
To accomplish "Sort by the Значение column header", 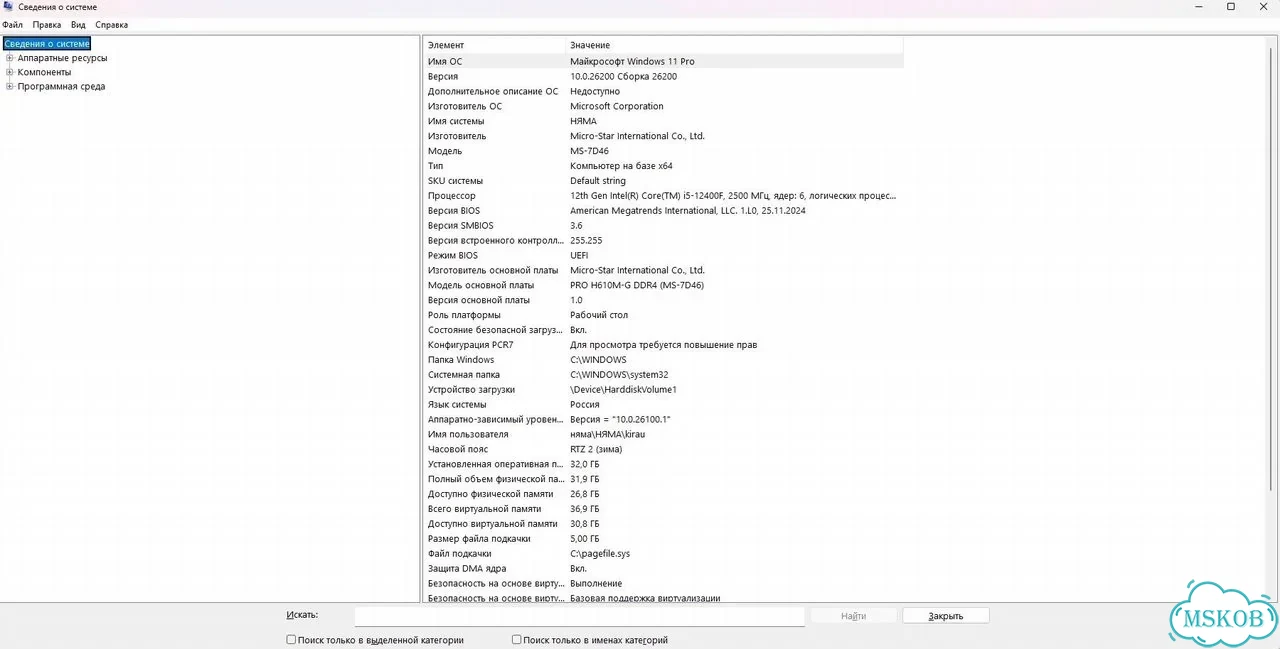I will [735, 45].
